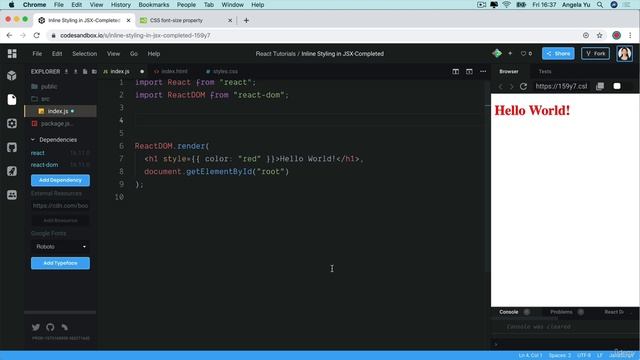
Task: Click the green sandbox template icon
Action: click(x=497, y=53)
